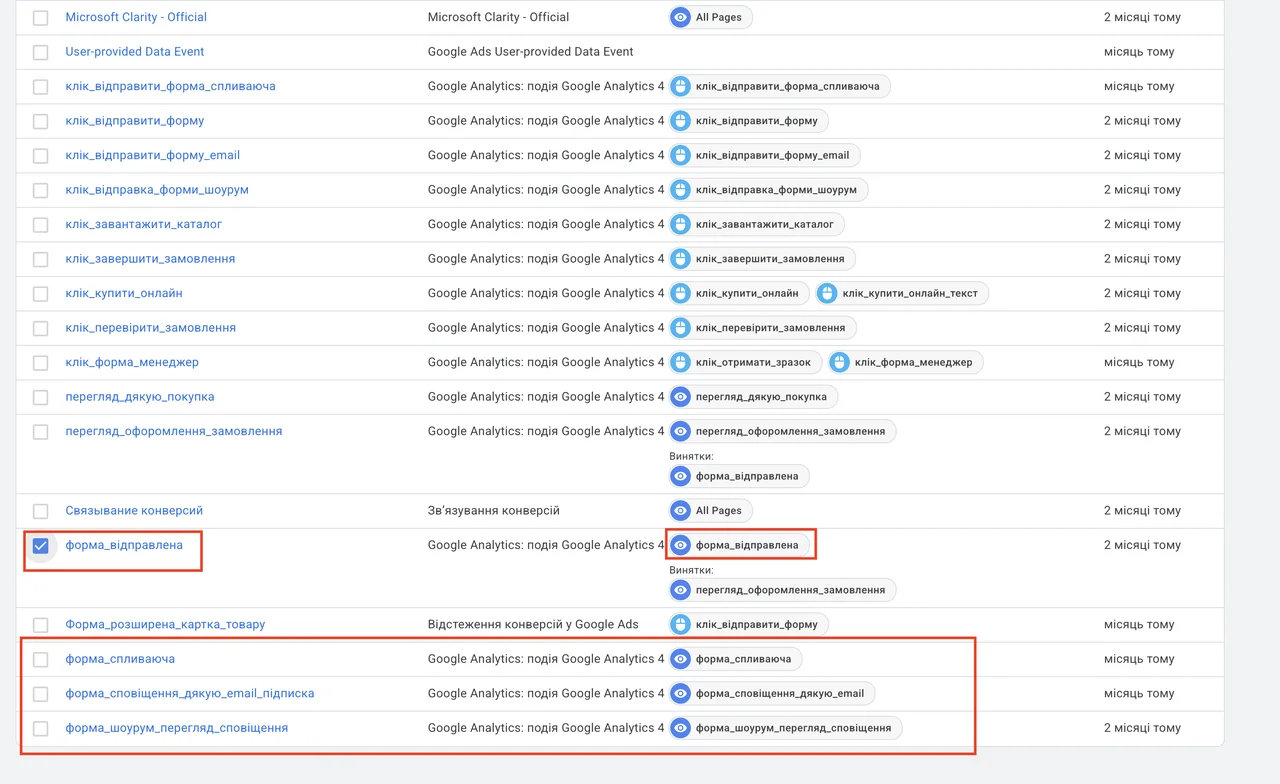This screenshot has height=784, width=1280.
Task: Open the Форма_розширена_картка_товару tag link
Action: tap(165, 625)
